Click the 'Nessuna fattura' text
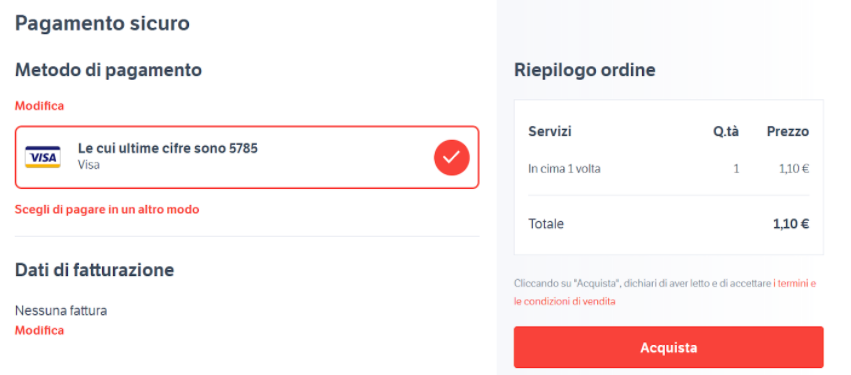This screenshot has height=375, width=851. pyautogui.click(x=61, y=311)
